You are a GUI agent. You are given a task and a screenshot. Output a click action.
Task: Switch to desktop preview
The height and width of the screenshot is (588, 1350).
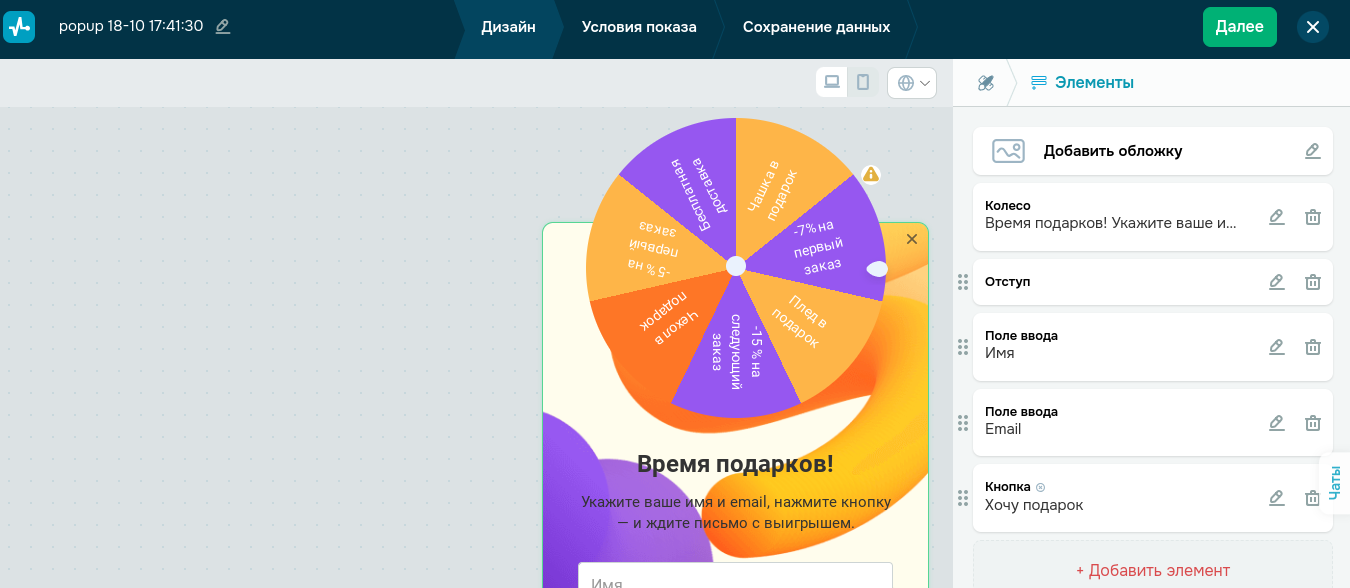pyautogui.click(x=832, y=83)
